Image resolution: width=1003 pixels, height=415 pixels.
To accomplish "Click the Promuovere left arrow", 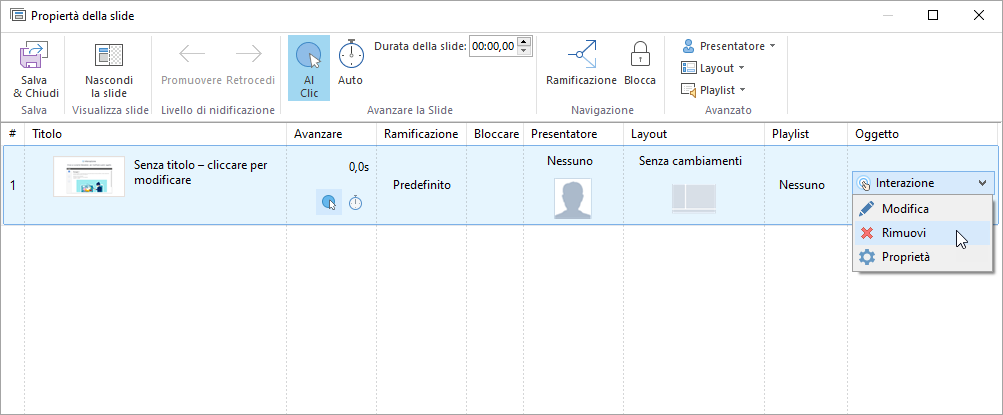I will coord(192,54).
